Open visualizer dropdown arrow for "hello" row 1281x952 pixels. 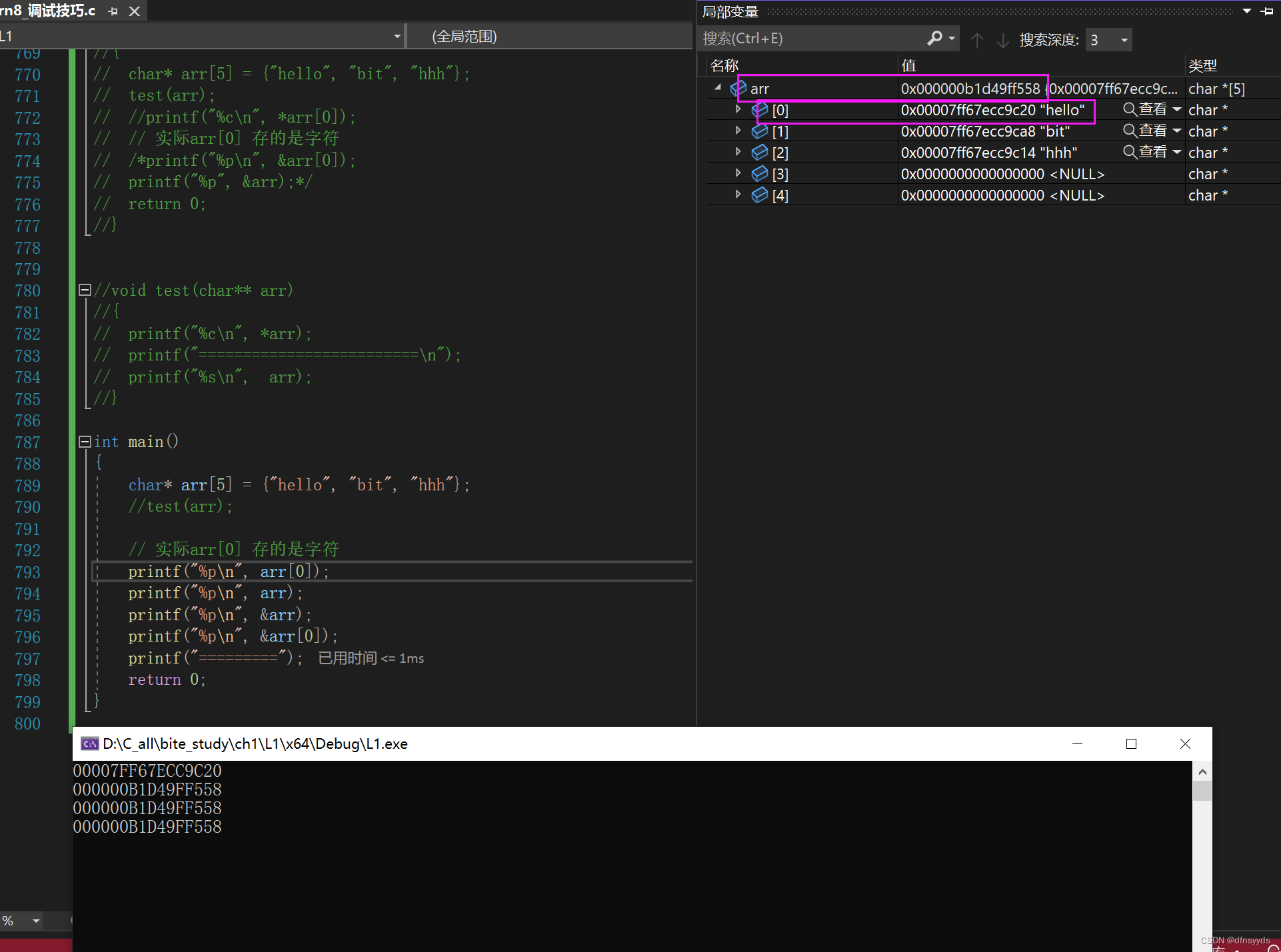[x=1177, y=109]
